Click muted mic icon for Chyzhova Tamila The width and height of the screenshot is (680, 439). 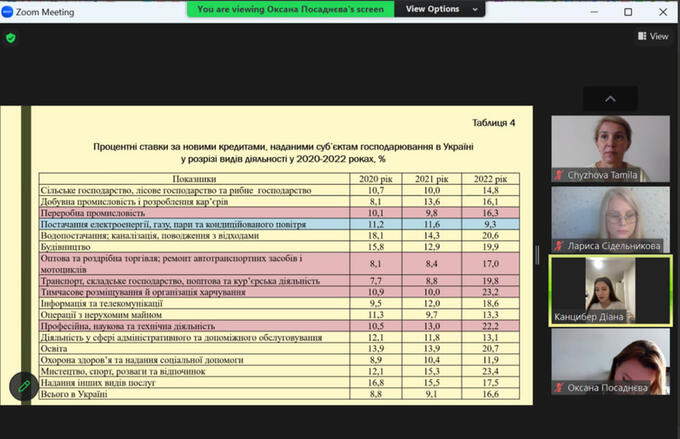[x=560, y=174]
